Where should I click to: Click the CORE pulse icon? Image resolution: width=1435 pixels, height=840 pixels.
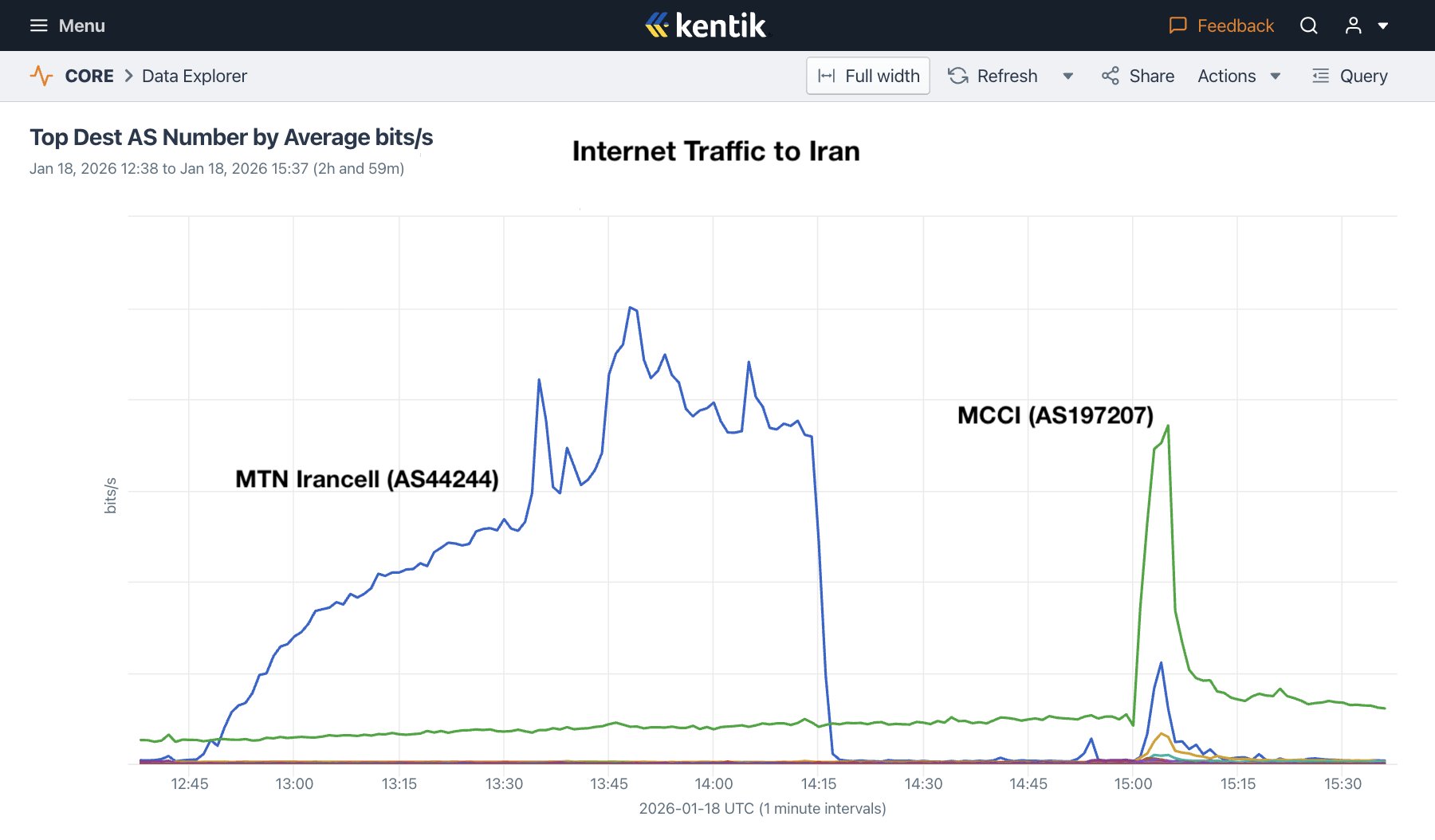point(41,76)
